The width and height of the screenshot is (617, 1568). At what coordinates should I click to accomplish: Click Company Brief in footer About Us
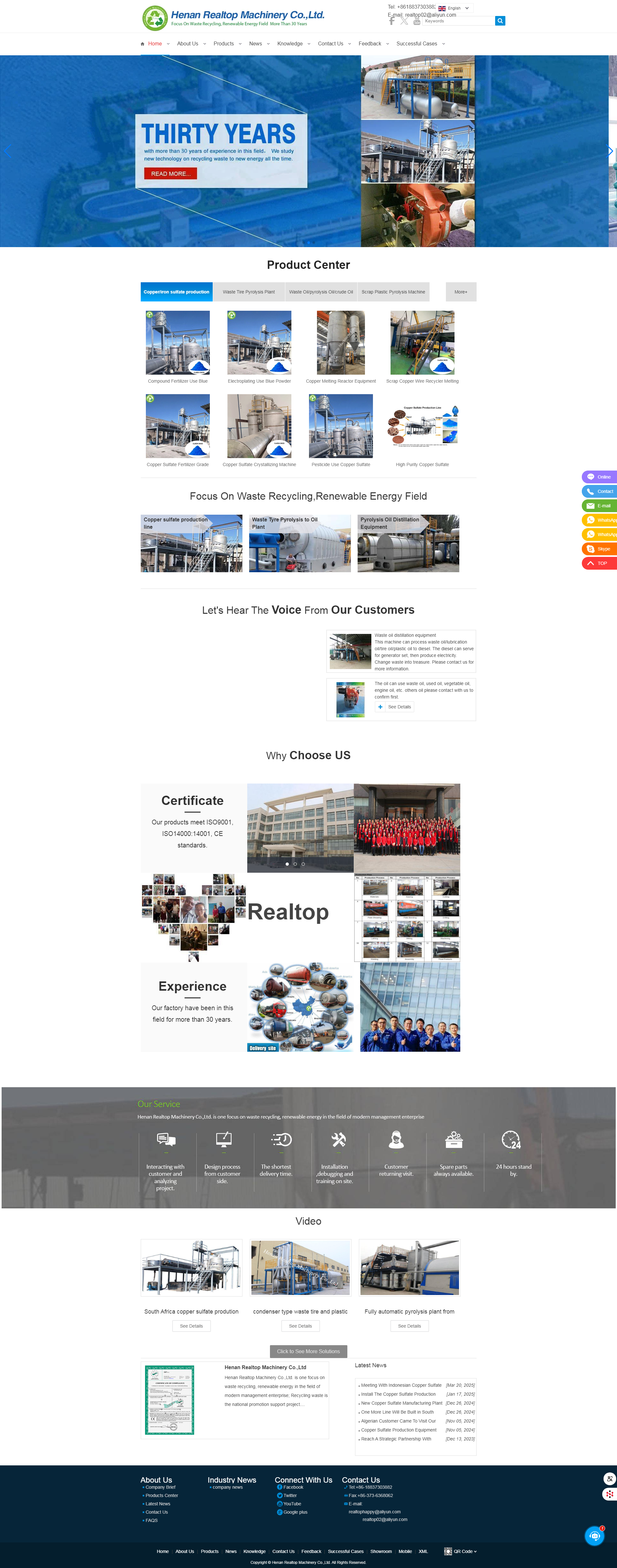(160, 1487)
